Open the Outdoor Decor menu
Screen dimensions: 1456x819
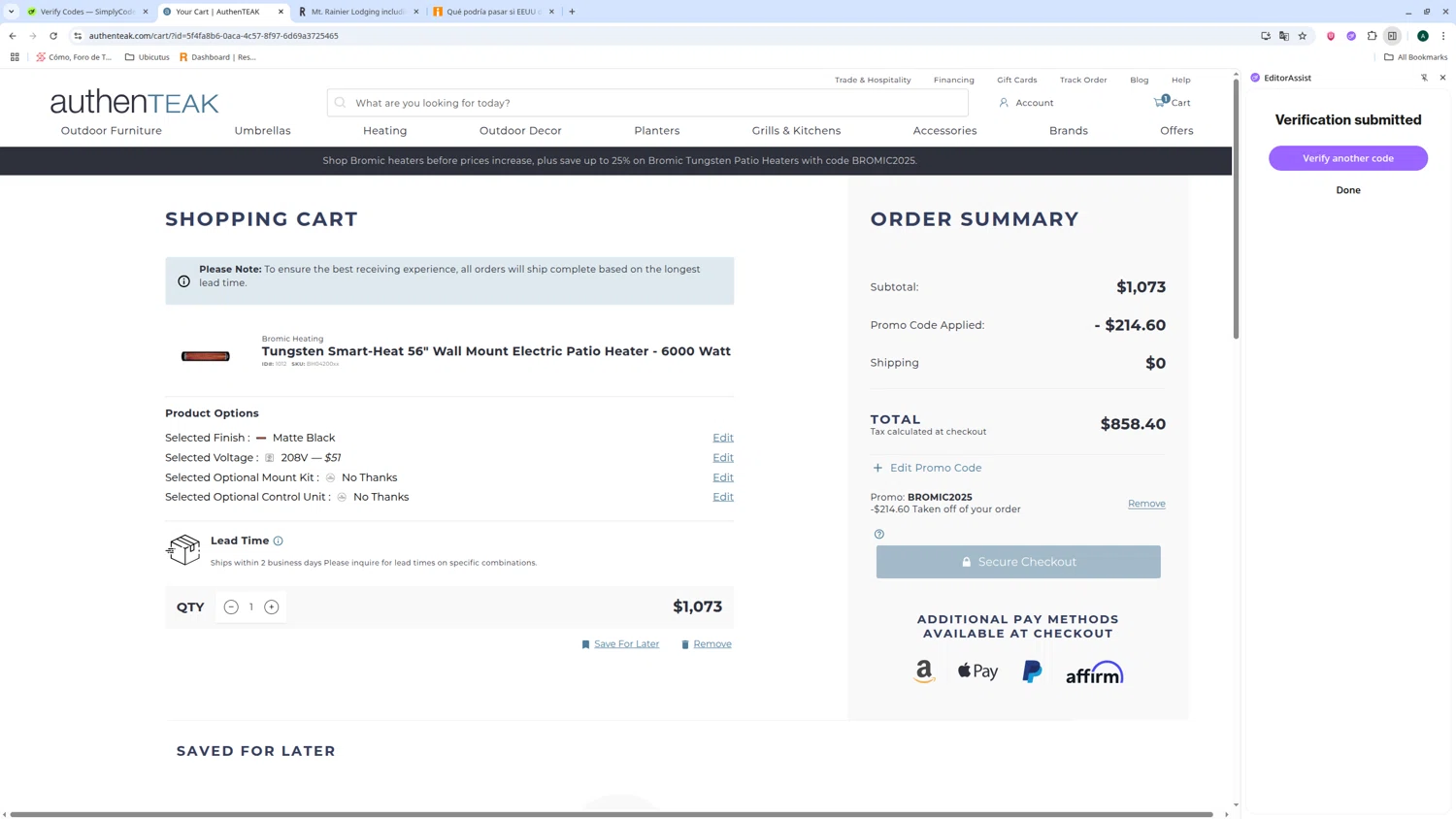520,131
